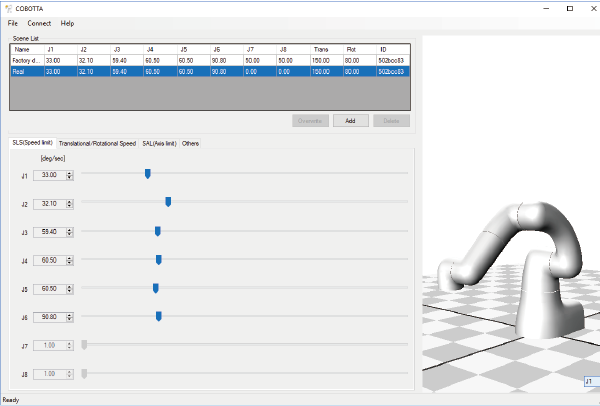Switch to SAL(Axis limit) tab

(x=158, y=143)
